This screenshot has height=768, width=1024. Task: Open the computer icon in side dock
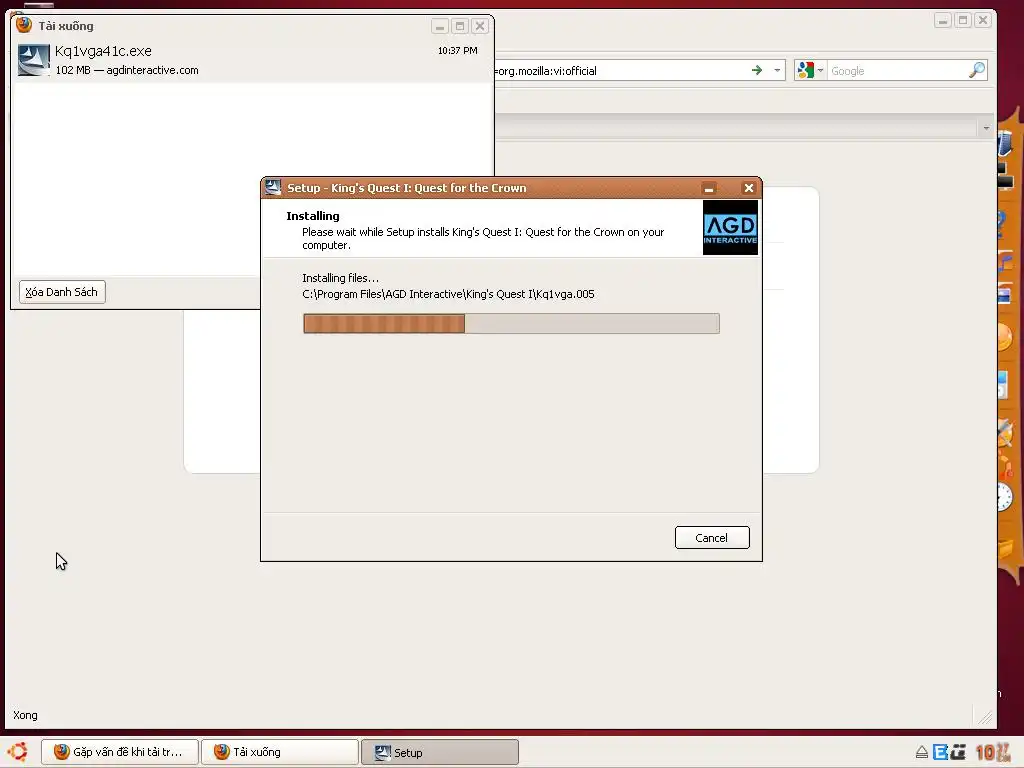pos(1005,144)
